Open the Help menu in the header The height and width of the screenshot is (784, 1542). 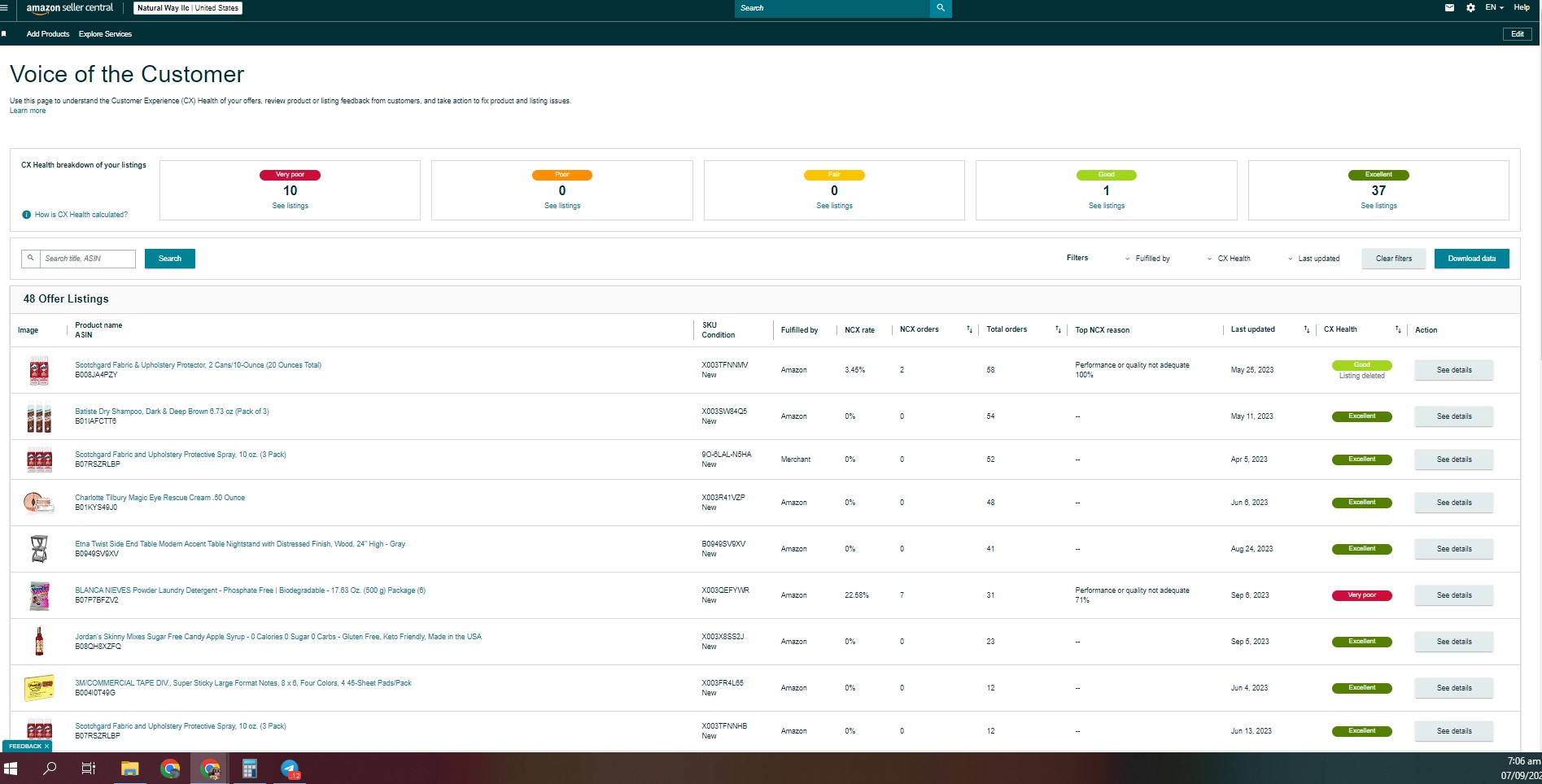tap(1522, 8)
